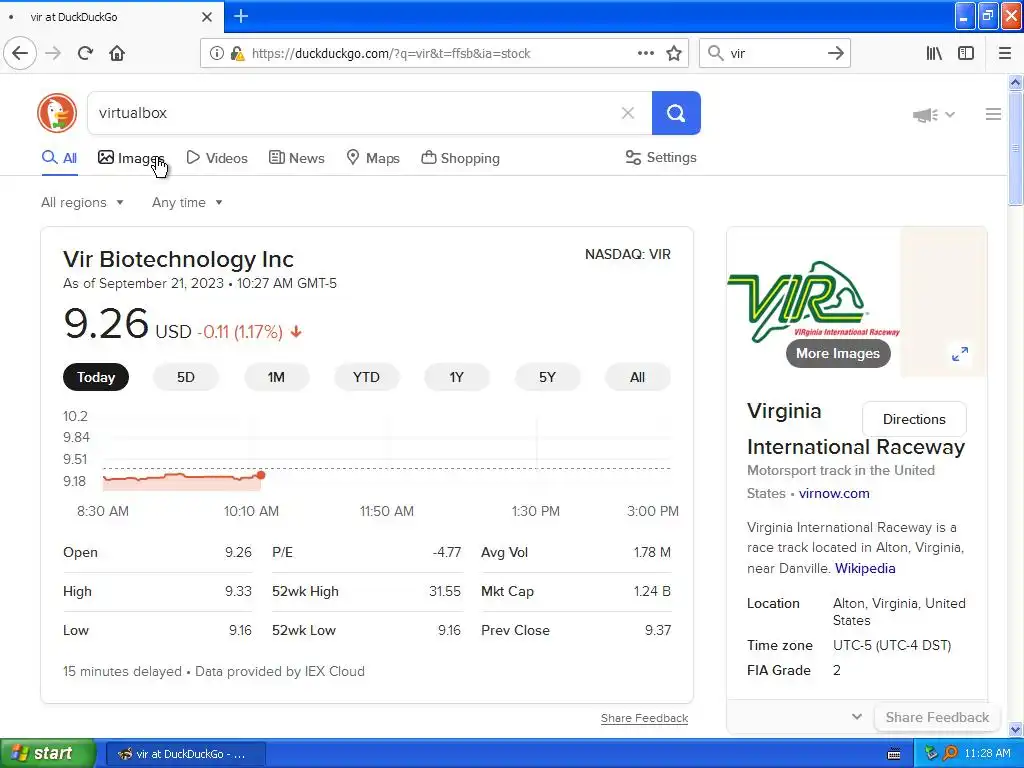Click the 'Vir Biotechnology Inc' heading
Image resolution: width=1024 pixels, height=768 pixels.
[x=178, y=259]
